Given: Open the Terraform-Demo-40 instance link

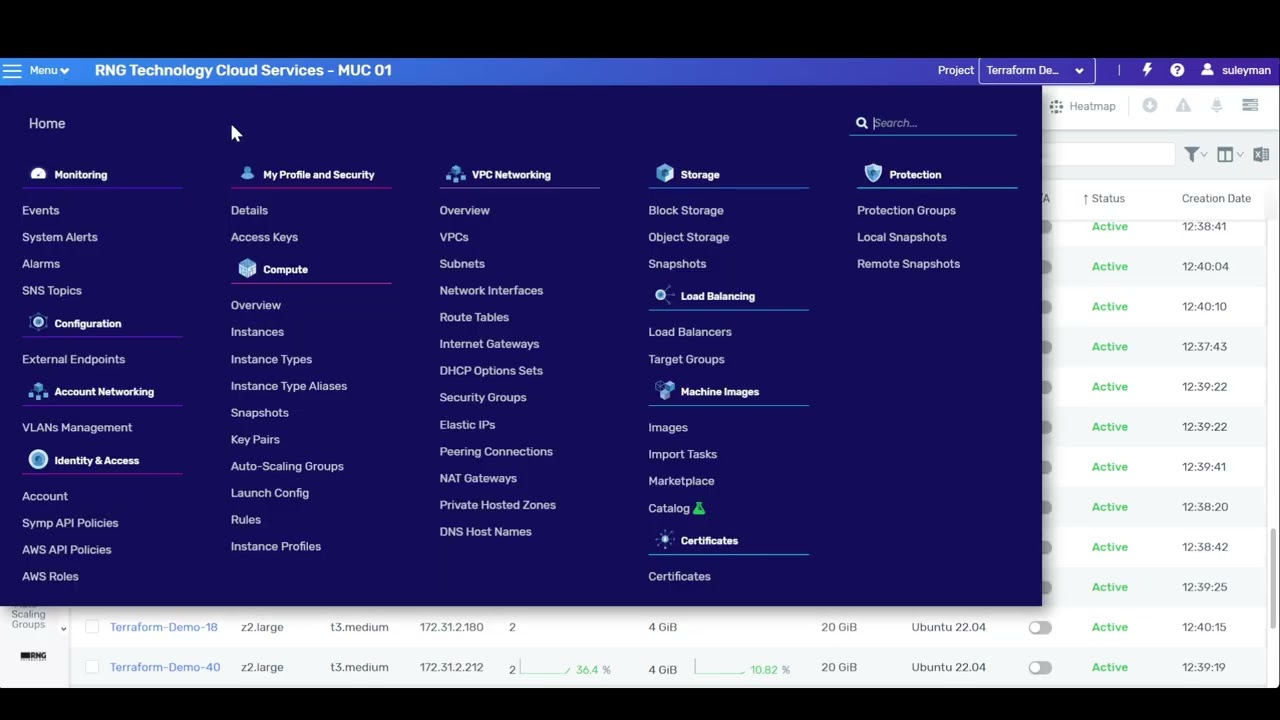Looking at the screenshot, I should tap(165, 667).
